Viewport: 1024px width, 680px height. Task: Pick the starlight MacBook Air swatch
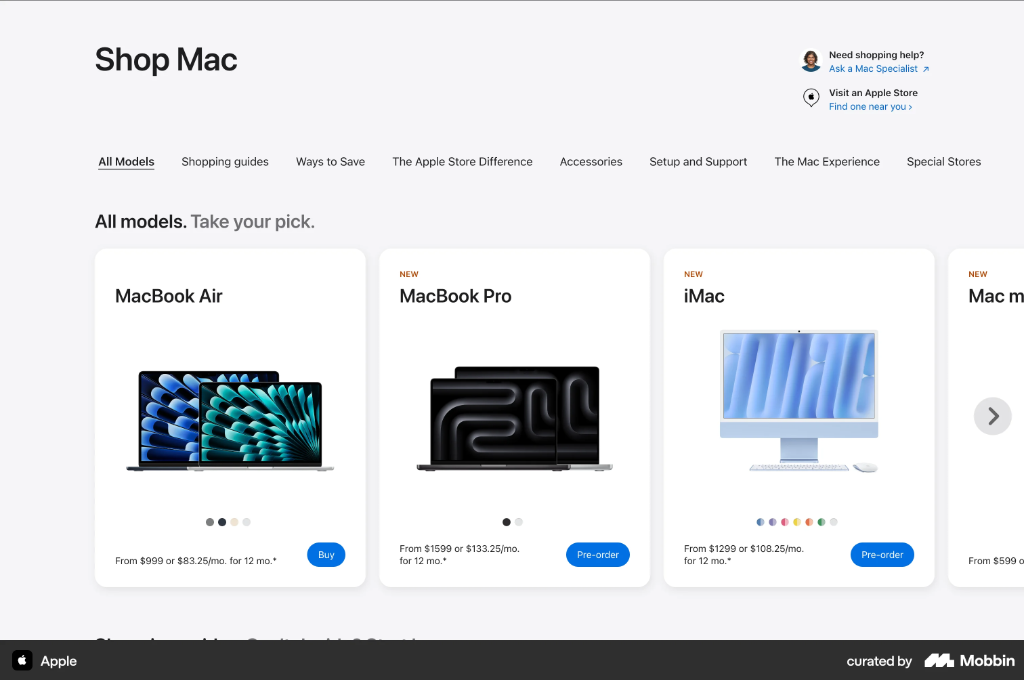(x=234, y=522)
